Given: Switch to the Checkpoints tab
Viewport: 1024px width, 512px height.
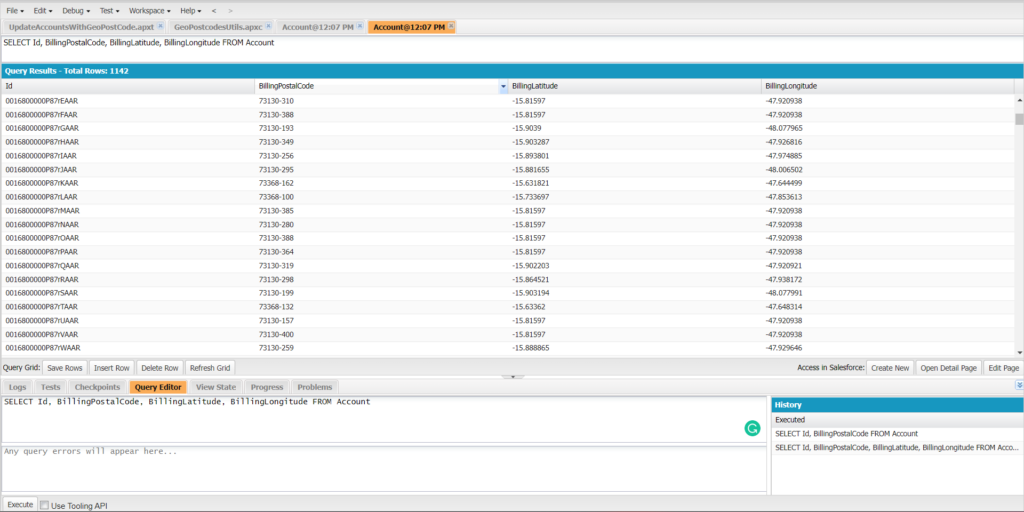Looking at the screenshot, I should pyautogui.click(x=97, y=387).
